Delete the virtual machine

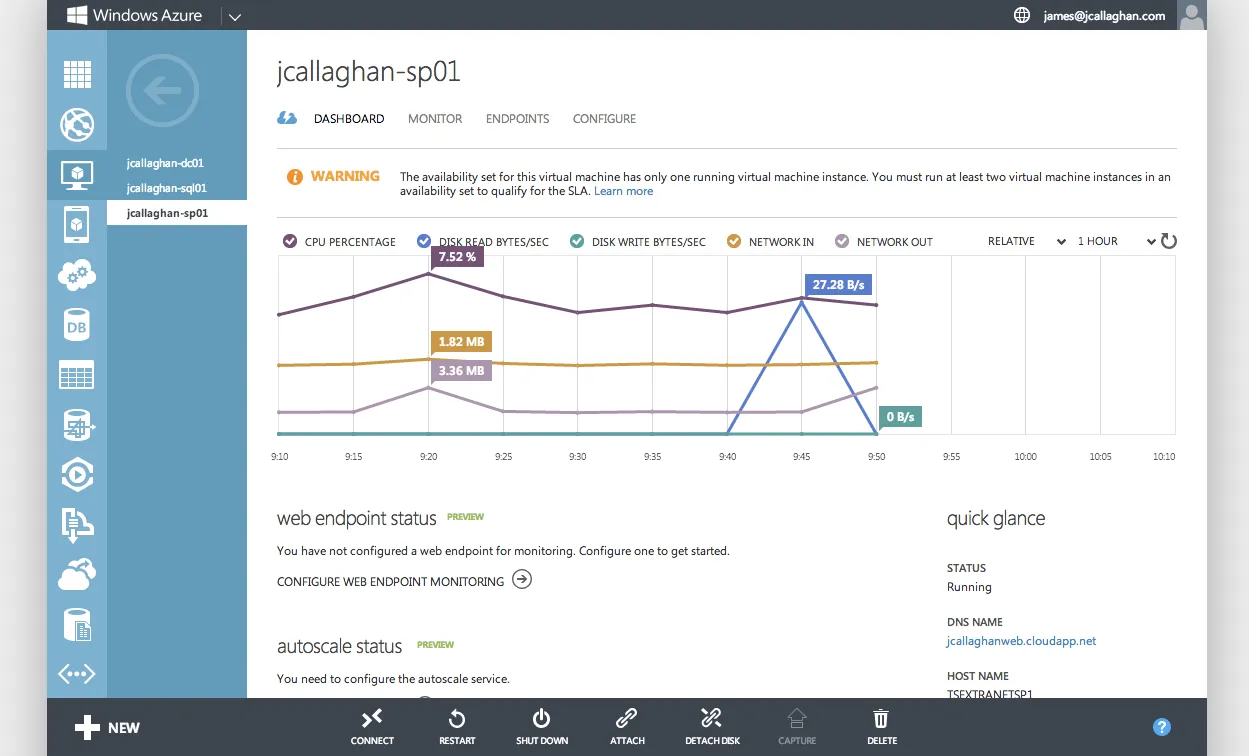click(881, 726)
